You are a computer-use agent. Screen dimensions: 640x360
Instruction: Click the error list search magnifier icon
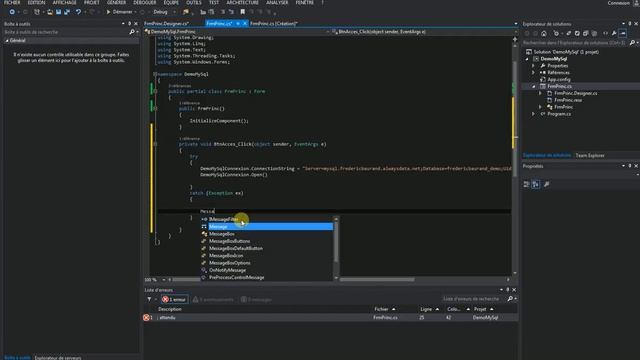point(510,299)
